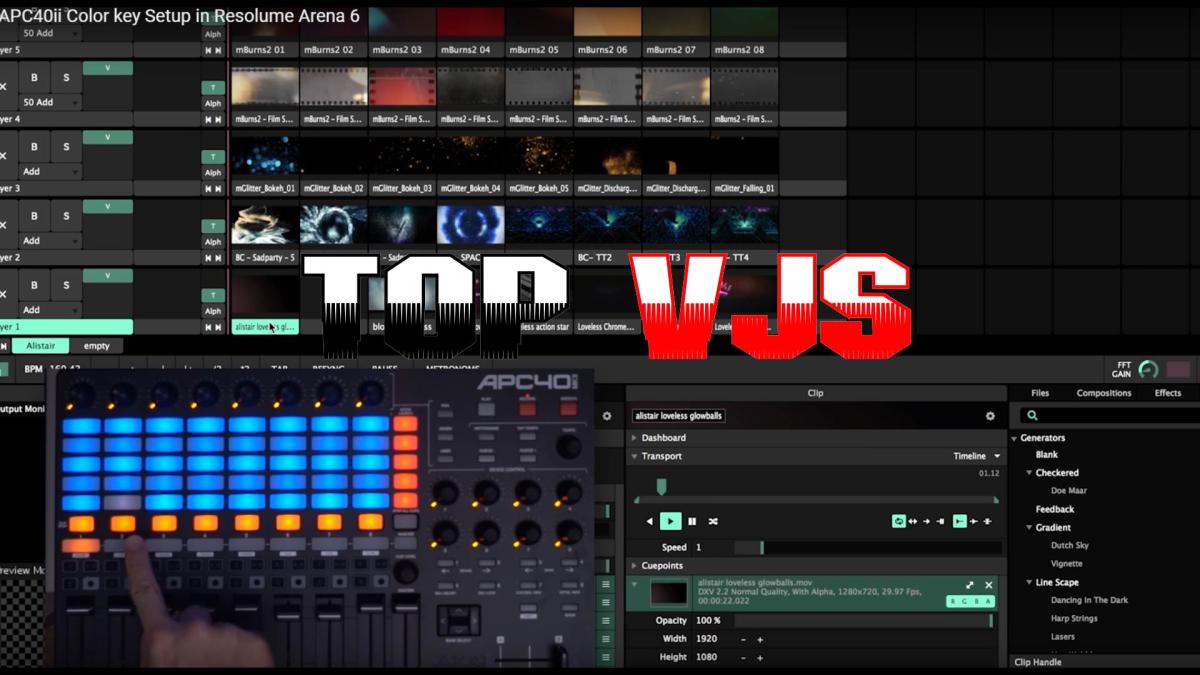The width and height of the screenshot is (1200, 675).
Task: Open the Clip panel header tab
Action: [815, 393]
